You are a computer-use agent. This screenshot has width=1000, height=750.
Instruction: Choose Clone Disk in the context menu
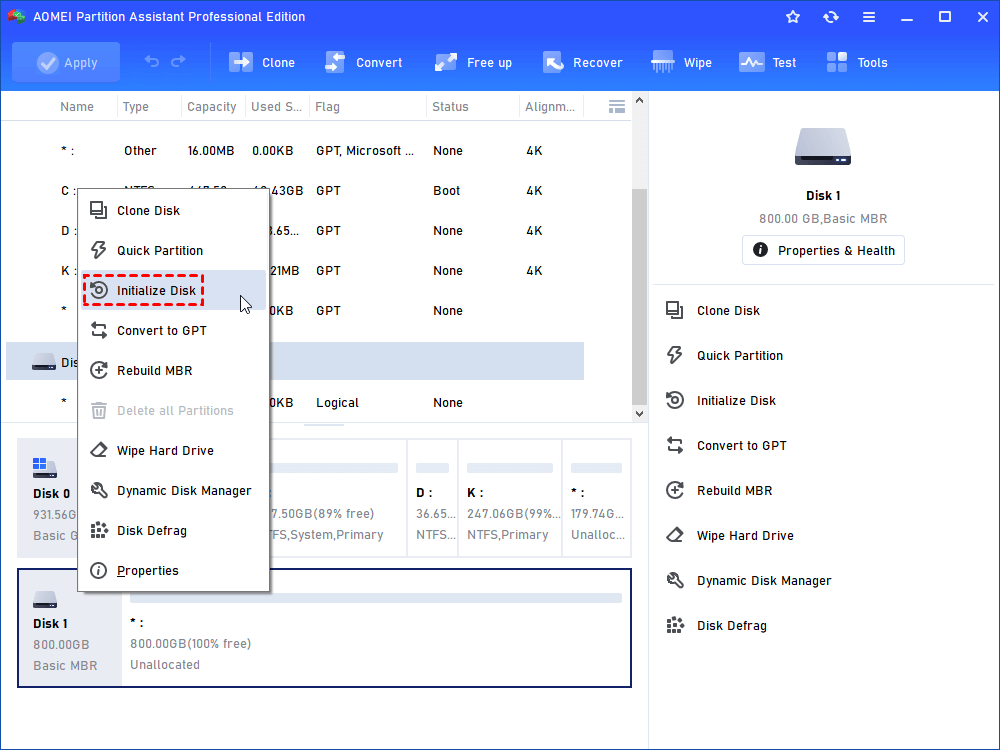(x=173, y=210)
